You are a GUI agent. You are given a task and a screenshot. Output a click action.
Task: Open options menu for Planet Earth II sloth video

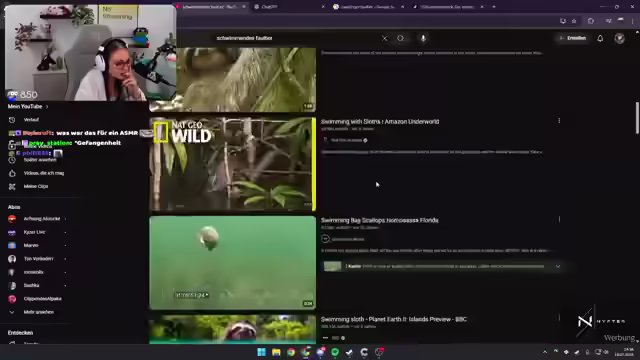click(559, 318)
